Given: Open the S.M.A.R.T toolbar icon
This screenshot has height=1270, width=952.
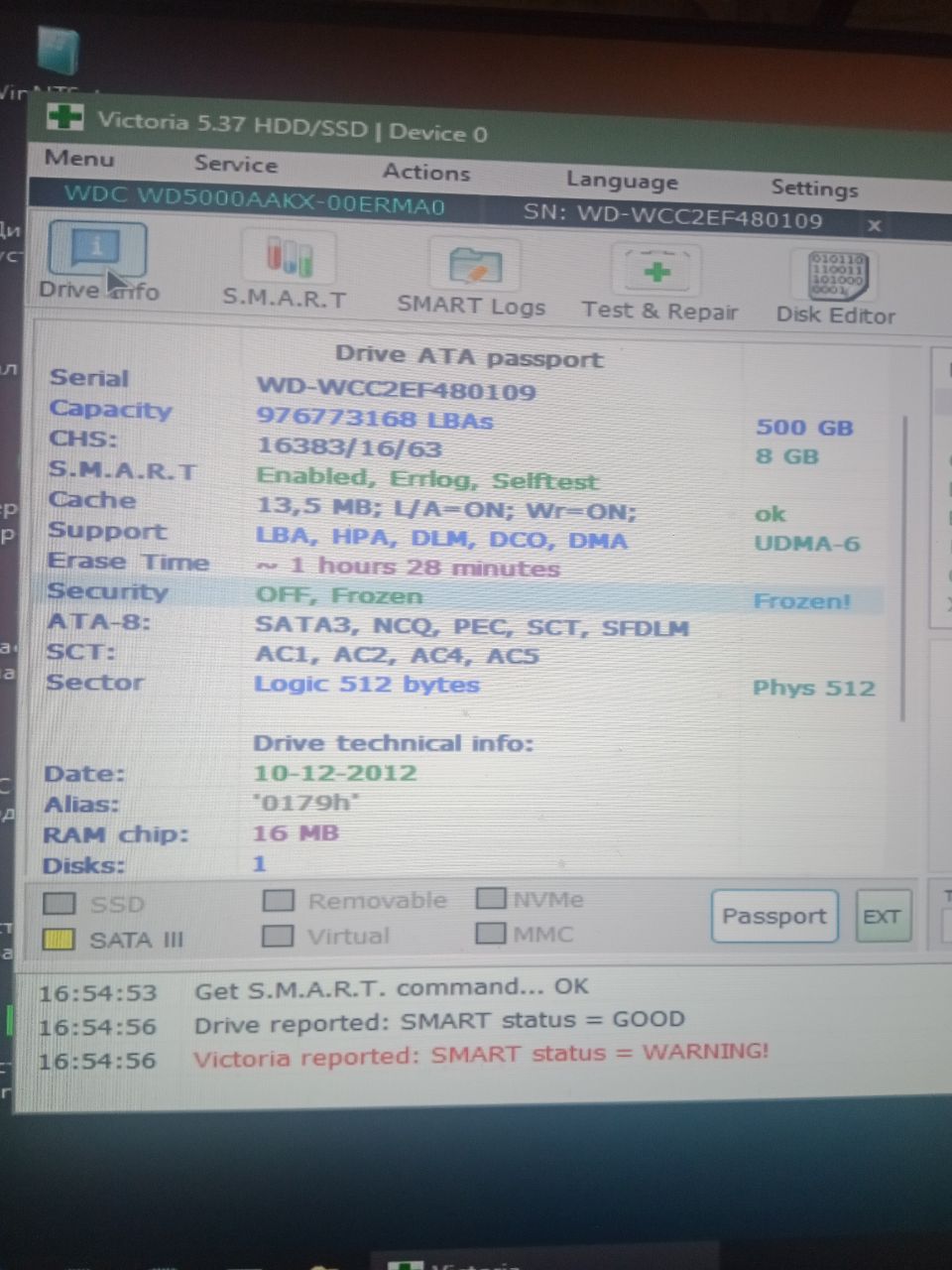Looking at the screenshot, I should 288,258.
